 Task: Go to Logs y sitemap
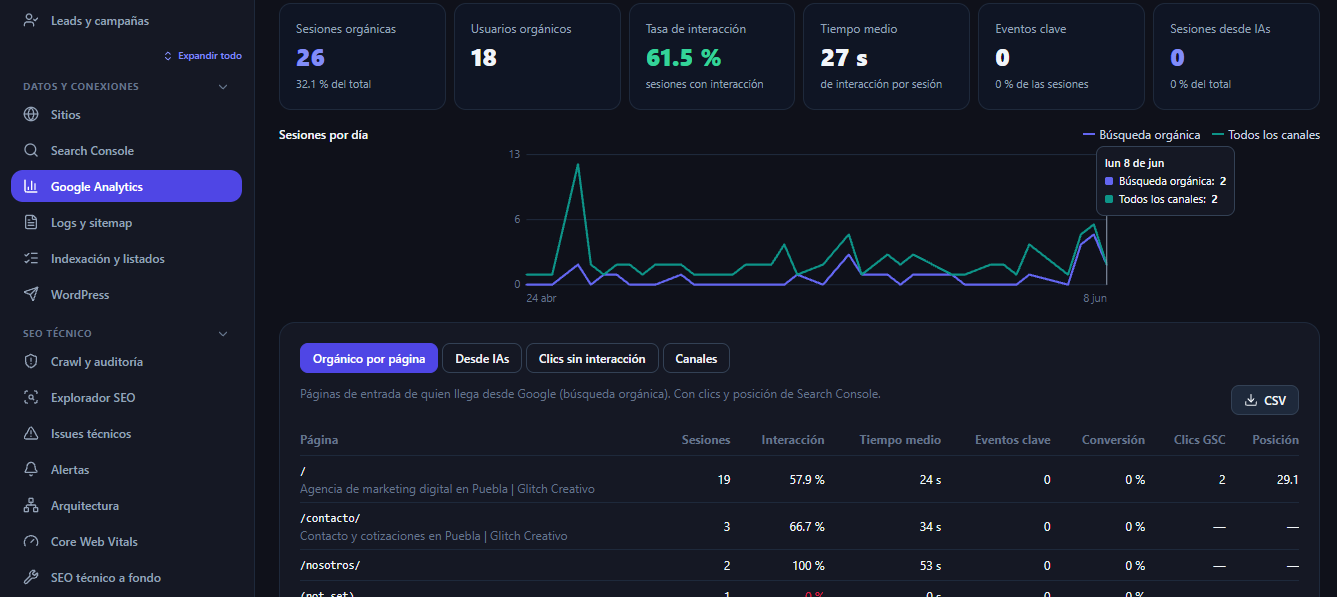[x=127, y=222]
